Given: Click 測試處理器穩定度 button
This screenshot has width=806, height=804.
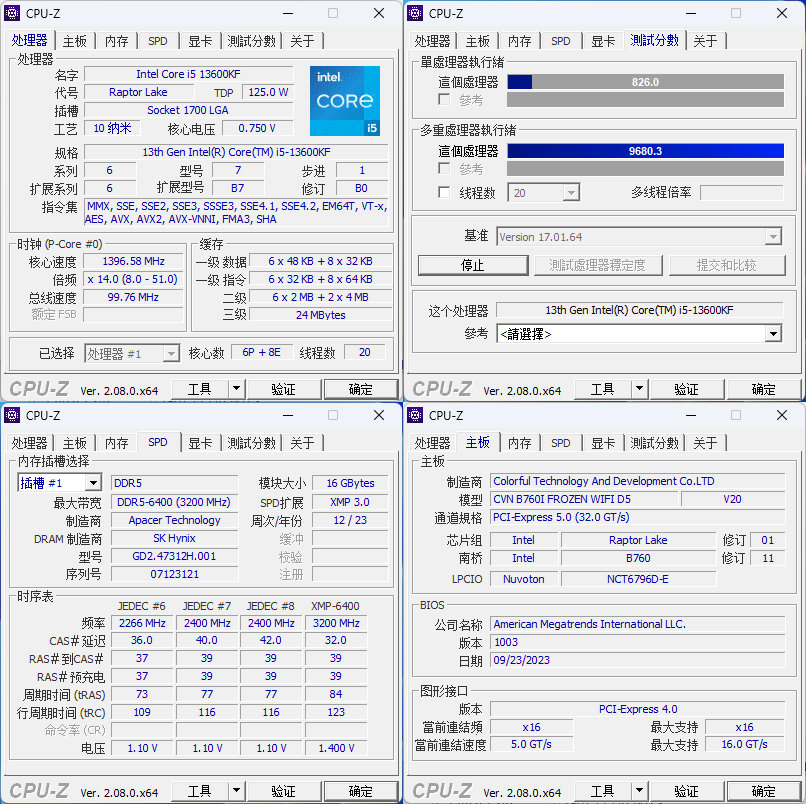Looking at the screenshot, I should coord(598,265).
